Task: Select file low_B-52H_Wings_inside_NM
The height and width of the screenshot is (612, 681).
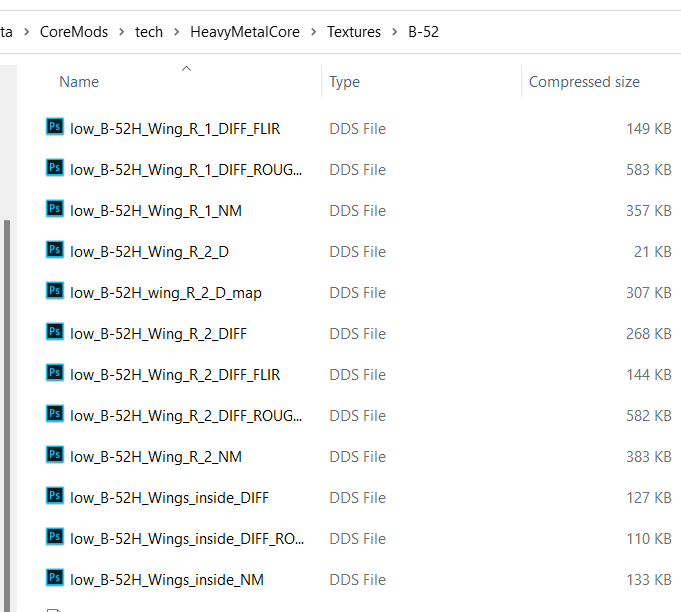Action: coord(167,580)
